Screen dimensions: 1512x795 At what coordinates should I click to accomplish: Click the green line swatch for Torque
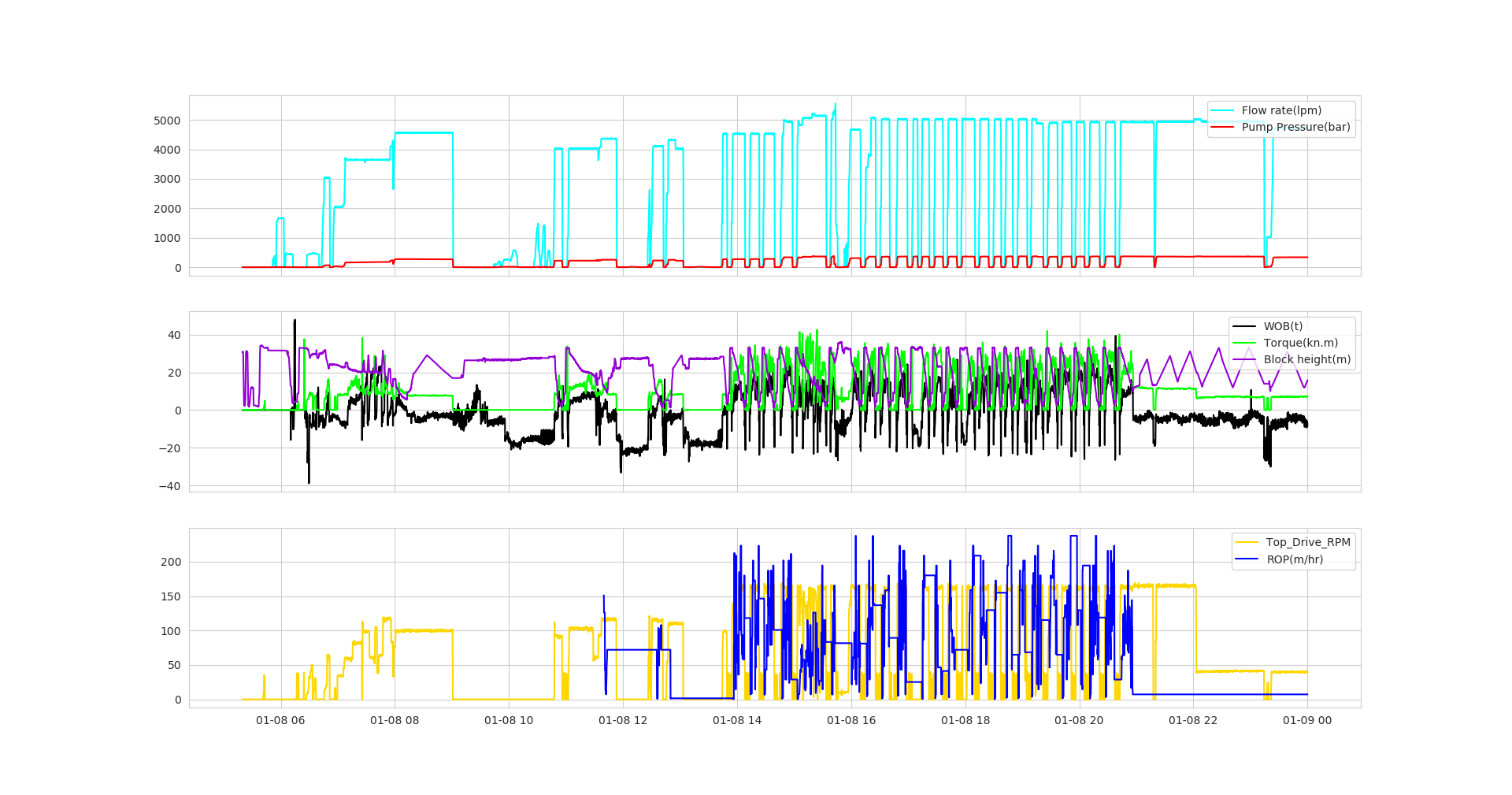click(x=1244, y=343)
